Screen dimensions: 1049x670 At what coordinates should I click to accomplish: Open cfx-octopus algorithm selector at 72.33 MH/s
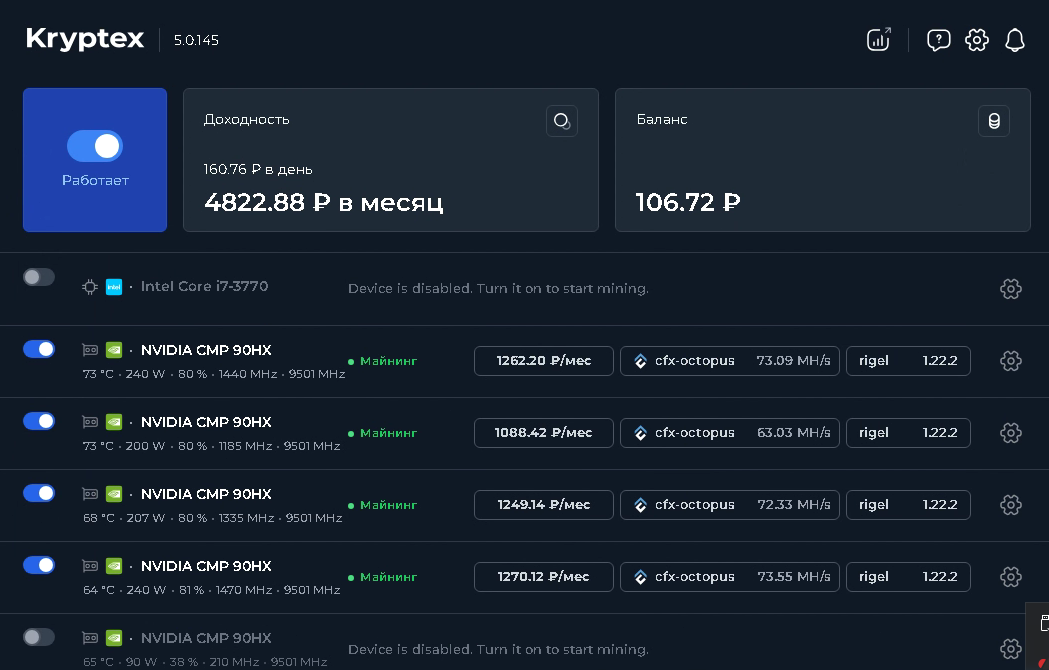(729, 505)
